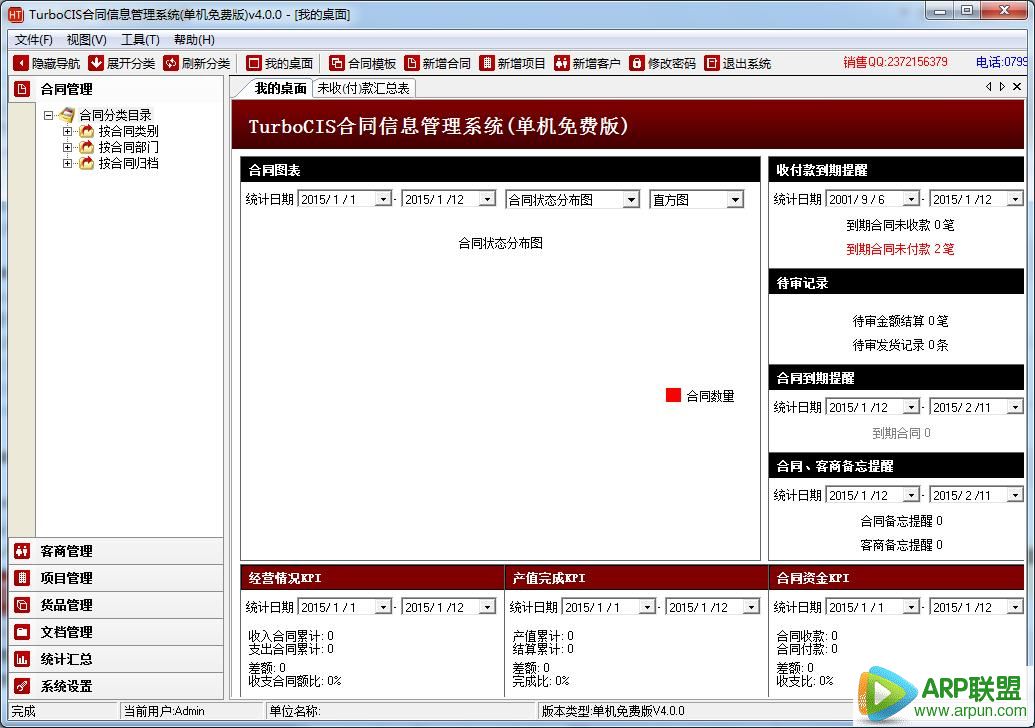
Task: Open the 工具(T) menu
Action: pyautogui.click(x=140, y=40)
